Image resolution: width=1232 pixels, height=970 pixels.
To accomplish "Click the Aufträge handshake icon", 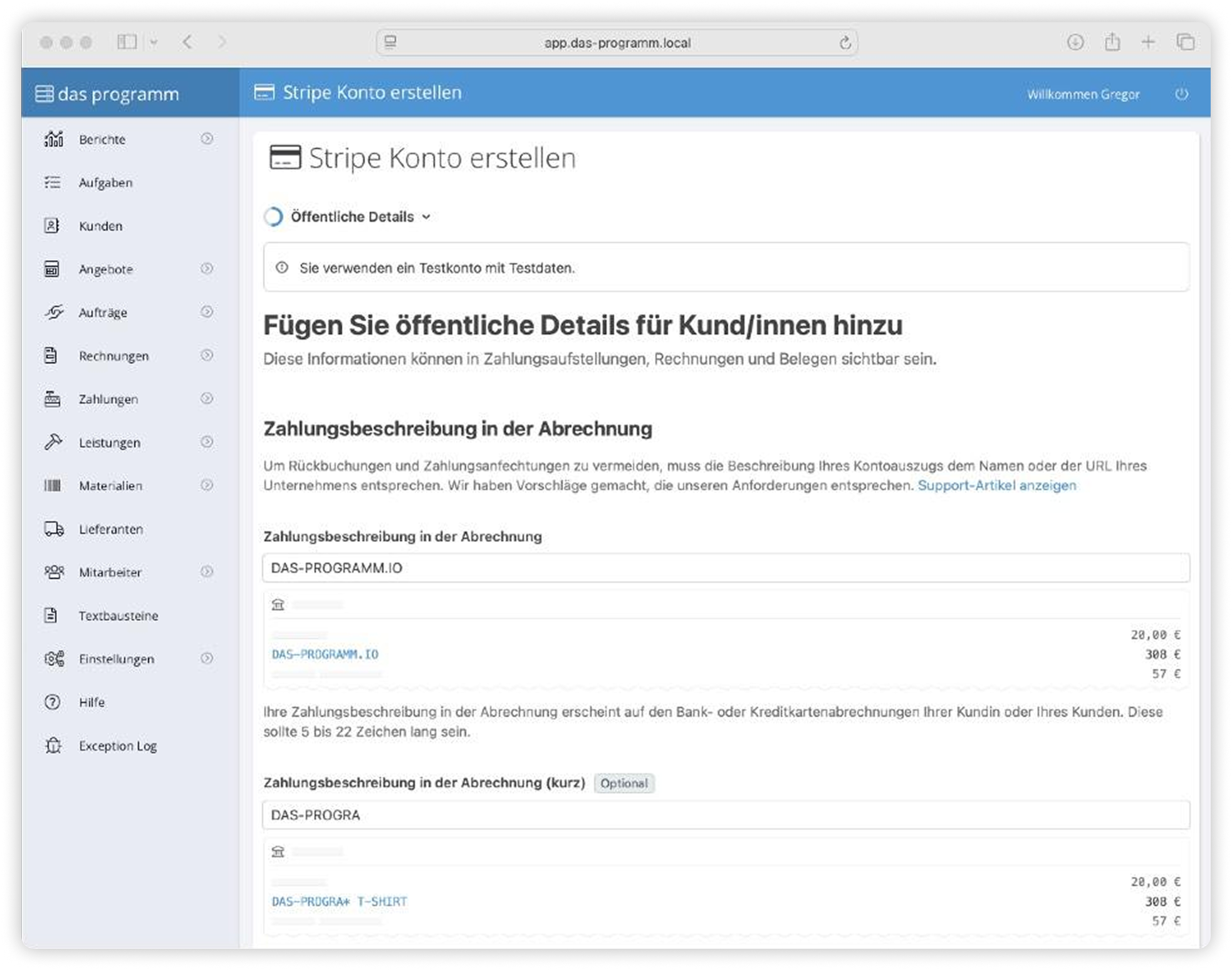I will (x=54, y=312).
